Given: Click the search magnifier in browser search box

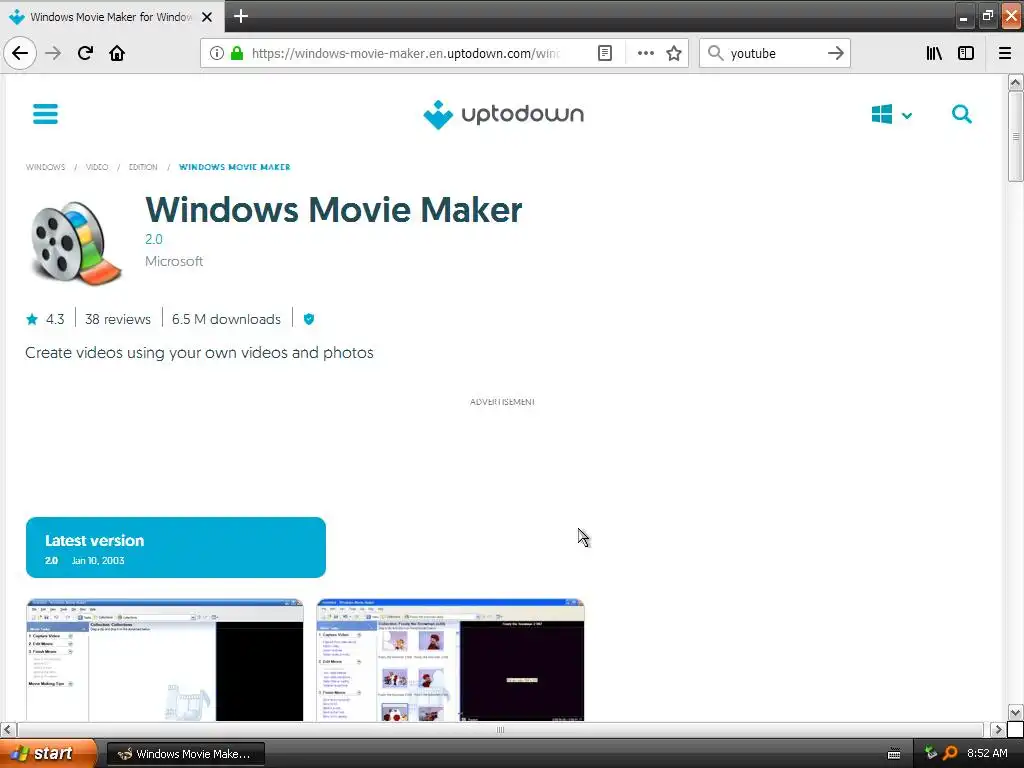Looking at the screenshot, I should click(715, 53).
